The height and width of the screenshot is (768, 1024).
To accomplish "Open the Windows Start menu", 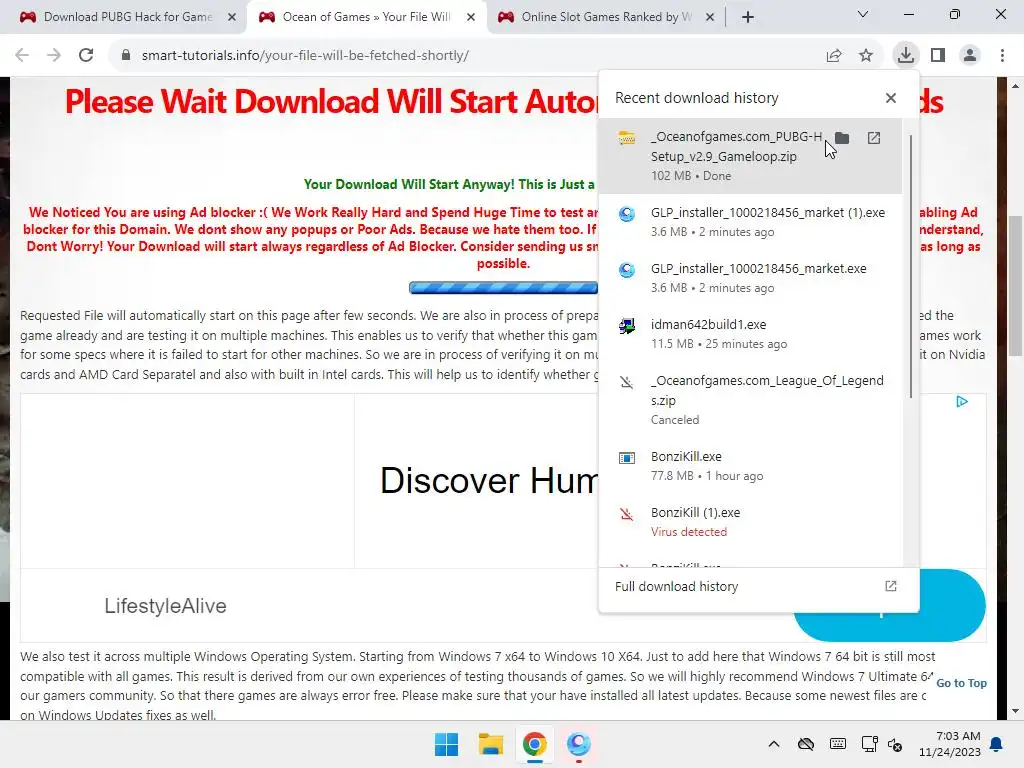I will [x=447, y=744].
